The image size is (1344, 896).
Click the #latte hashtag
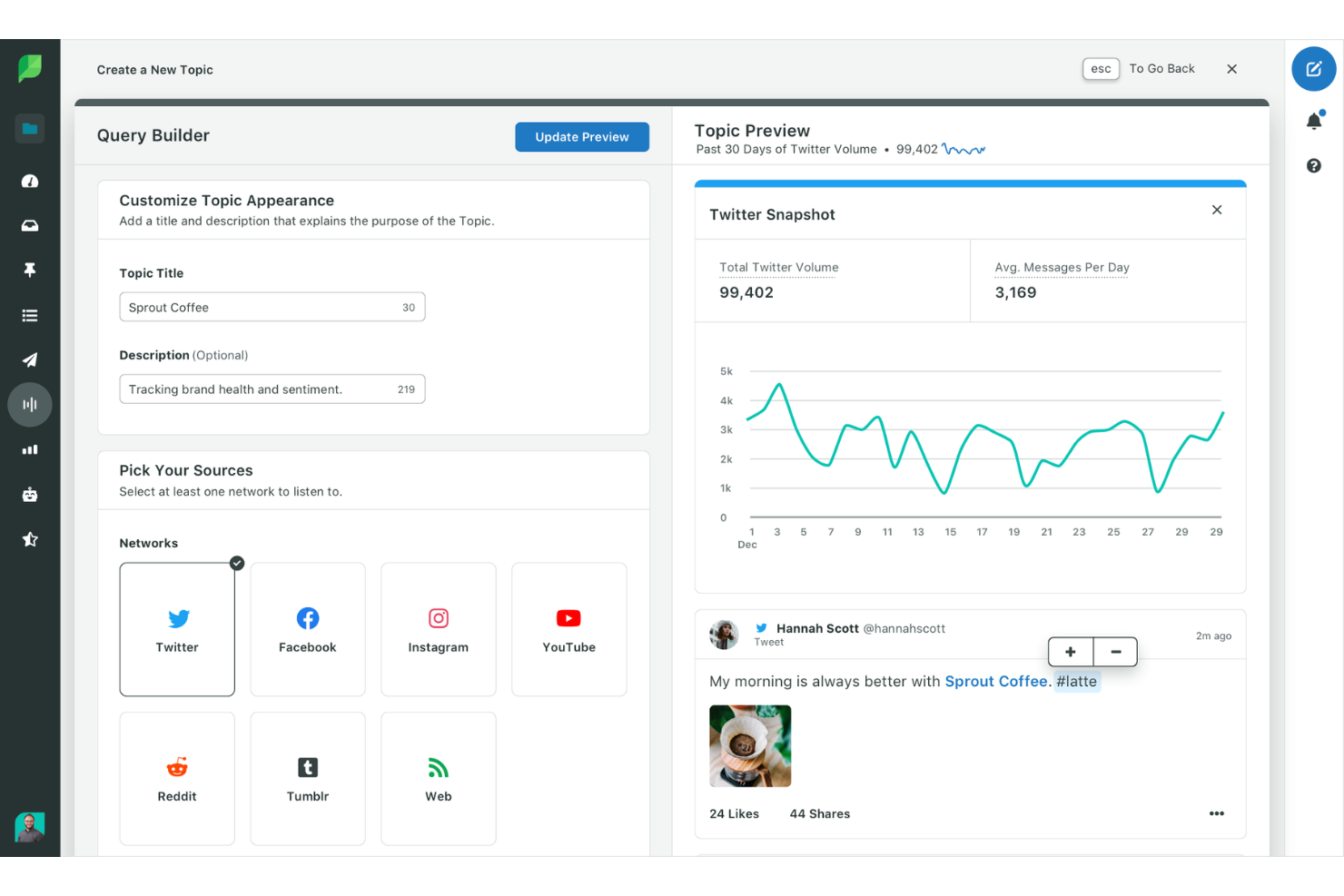point(1077,682)
